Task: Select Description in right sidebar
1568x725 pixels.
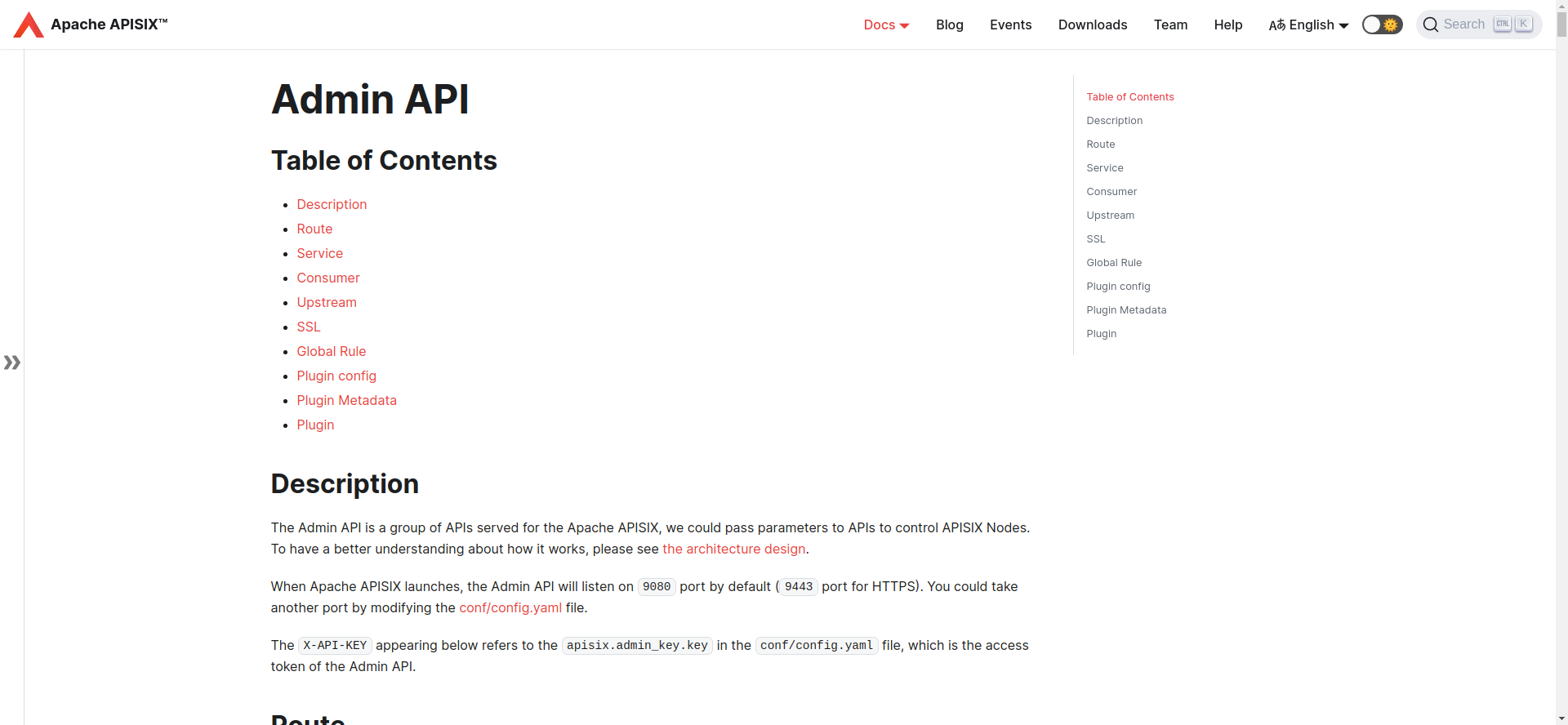Action: click(x=1114, y=120)
